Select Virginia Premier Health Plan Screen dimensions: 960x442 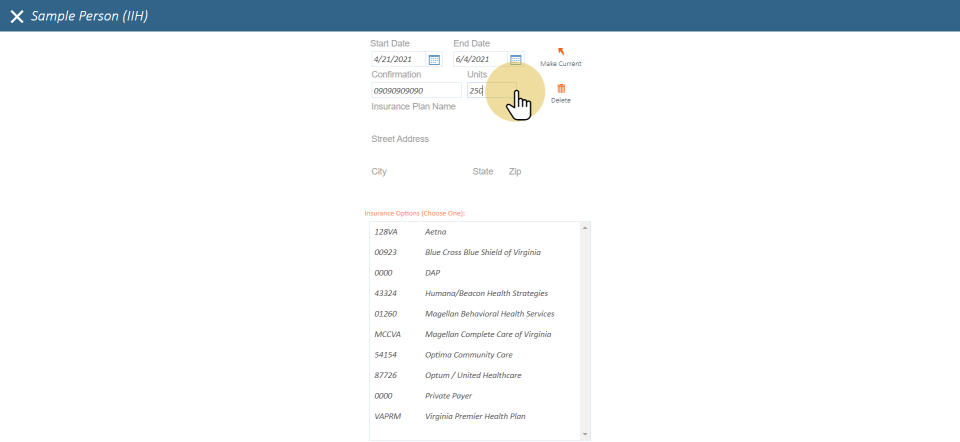click(474, 416)
